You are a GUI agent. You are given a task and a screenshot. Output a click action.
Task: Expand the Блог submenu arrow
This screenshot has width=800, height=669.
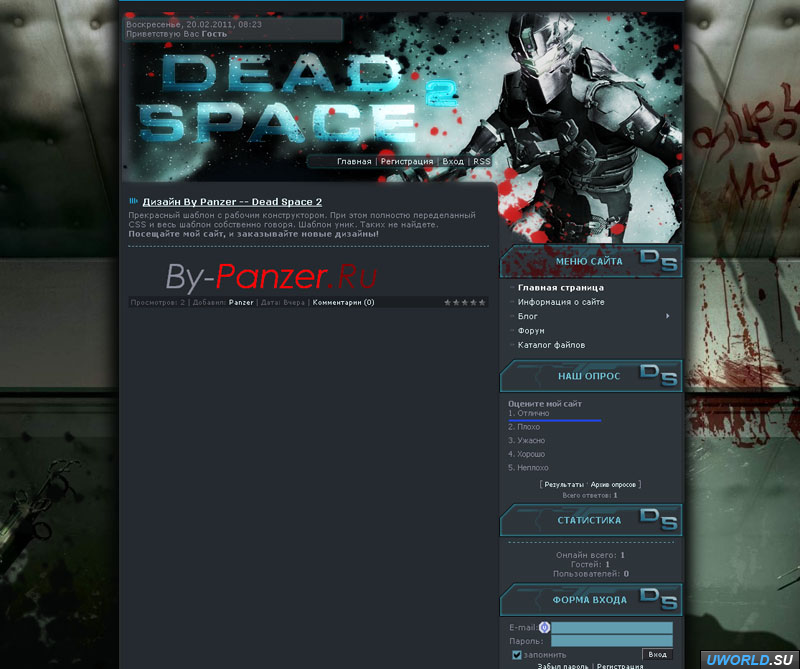click(x=667, y=316)
